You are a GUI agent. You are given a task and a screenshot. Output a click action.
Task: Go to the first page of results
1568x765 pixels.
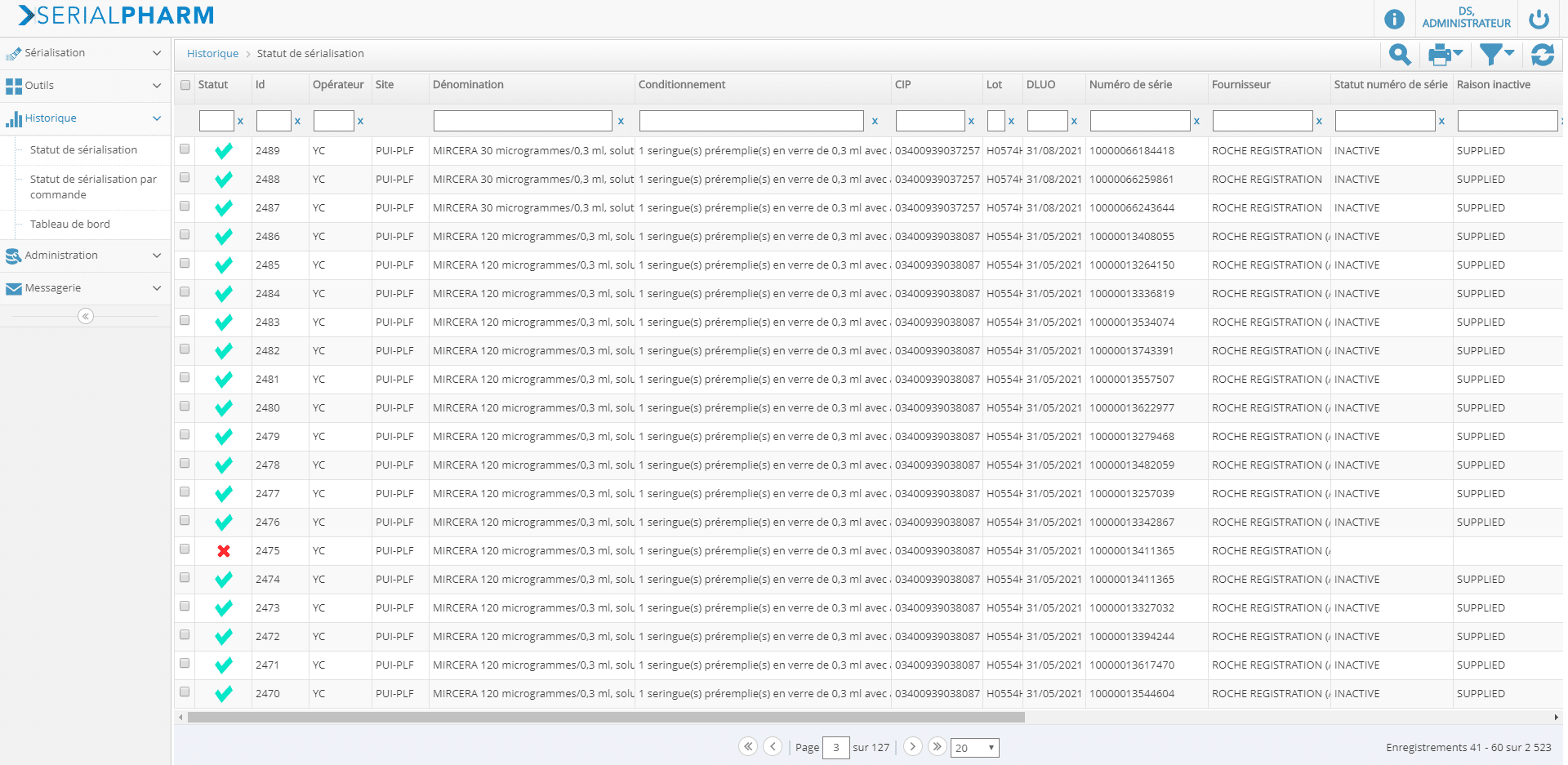click(x=747, y=746)
